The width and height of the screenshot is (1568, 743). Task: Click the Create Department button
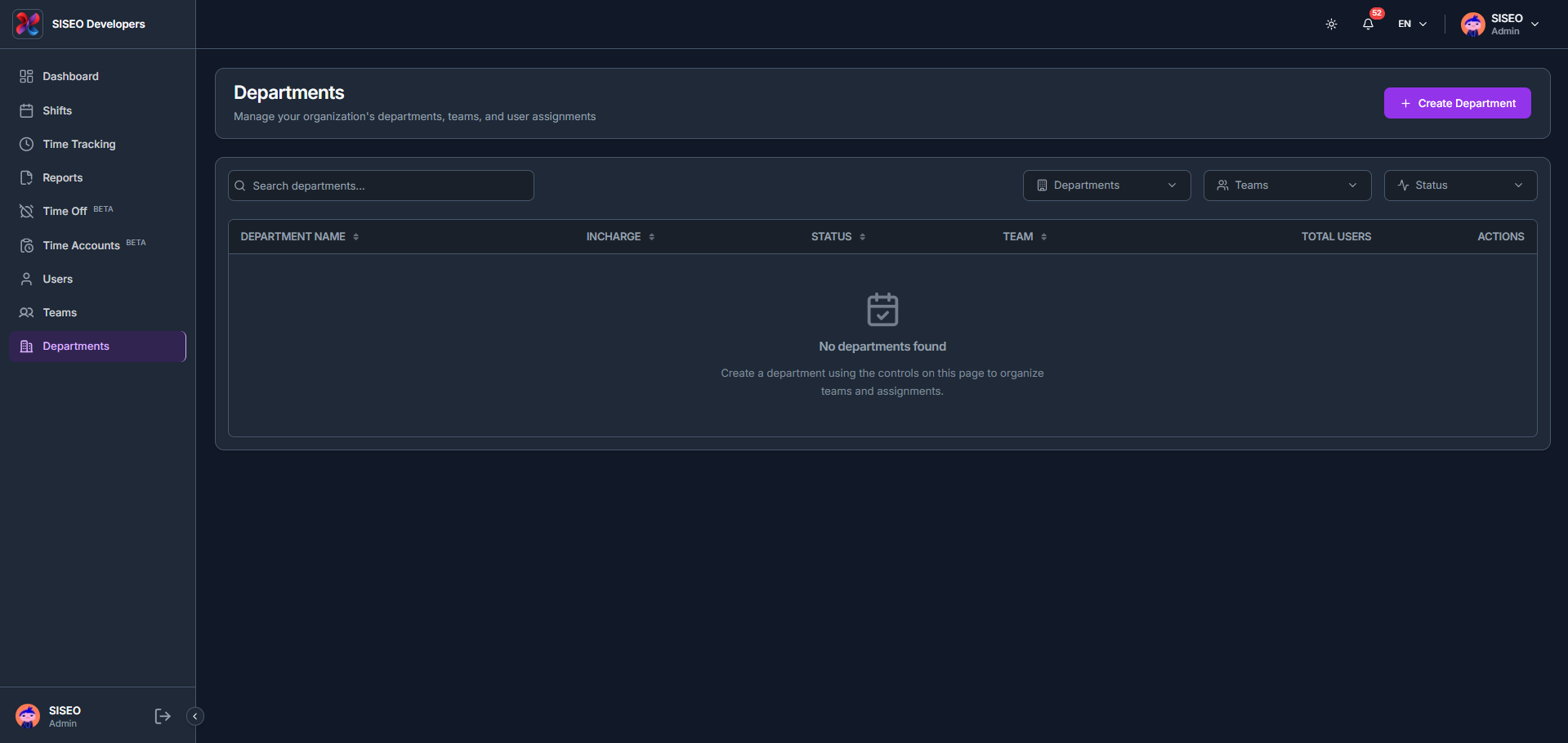point(1457,103)
